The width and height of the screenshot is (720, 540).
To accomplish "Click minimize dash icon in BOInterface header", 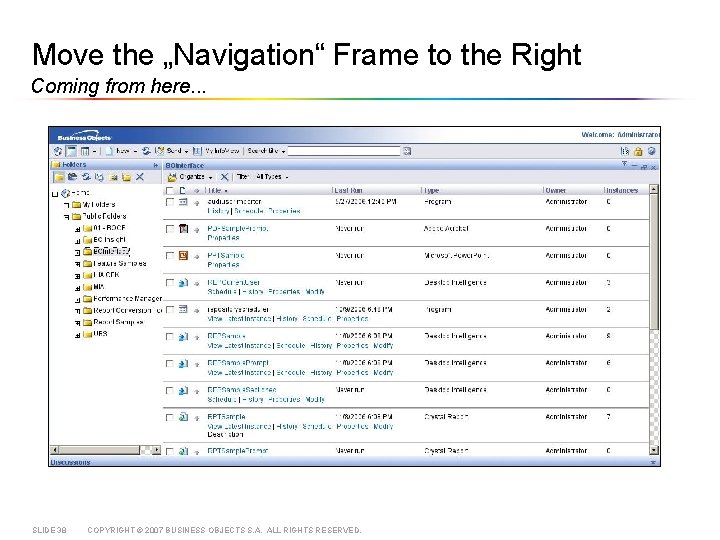I will (635, 165).
